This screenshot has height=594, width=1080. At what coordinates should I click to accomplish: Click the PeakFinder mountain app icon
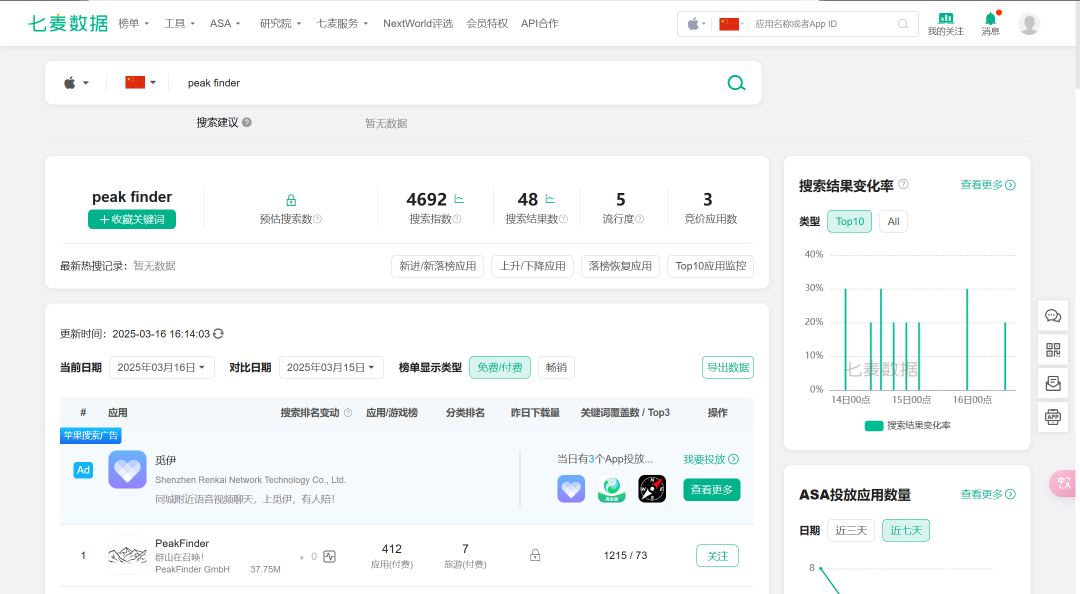click(127, 555)
